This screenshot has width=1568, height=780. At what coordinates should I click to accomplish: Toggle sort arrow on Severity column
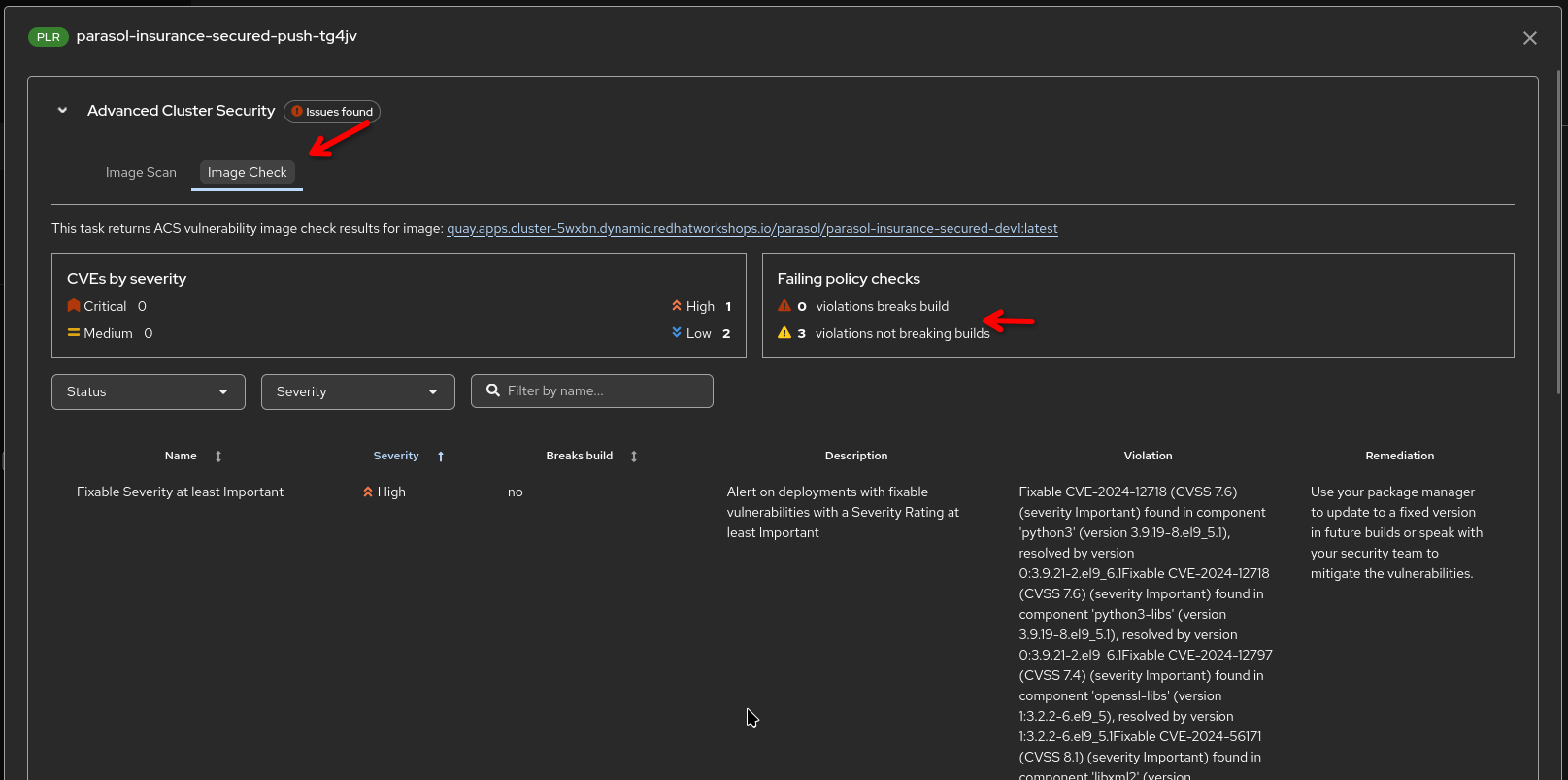pyautogui.click(x=441, y=457)
